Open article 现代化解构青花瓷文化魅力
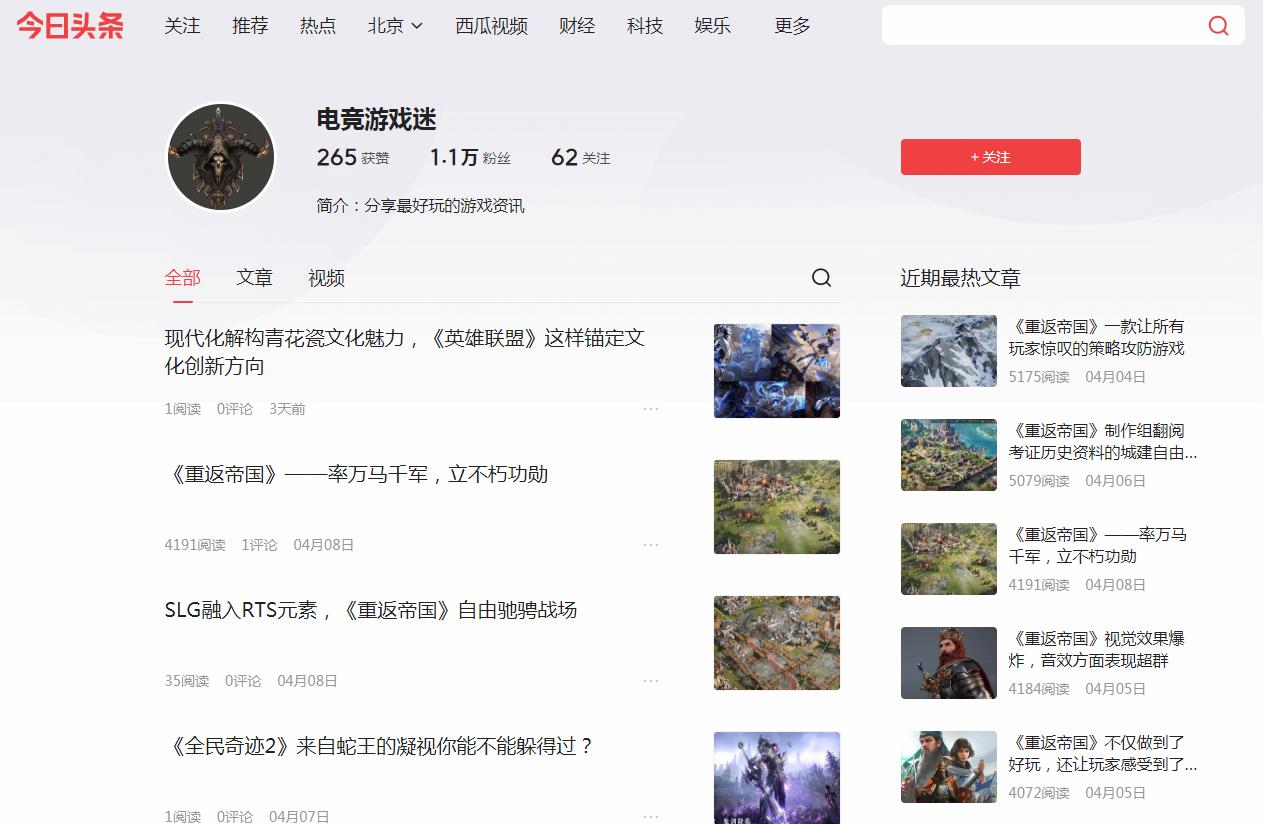This screenshot has height=824, width=1263. (405, 352)
